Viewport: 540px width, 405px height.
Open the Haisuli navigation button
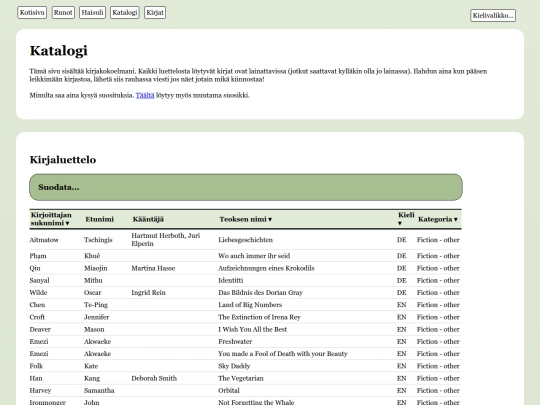point(92,12)
